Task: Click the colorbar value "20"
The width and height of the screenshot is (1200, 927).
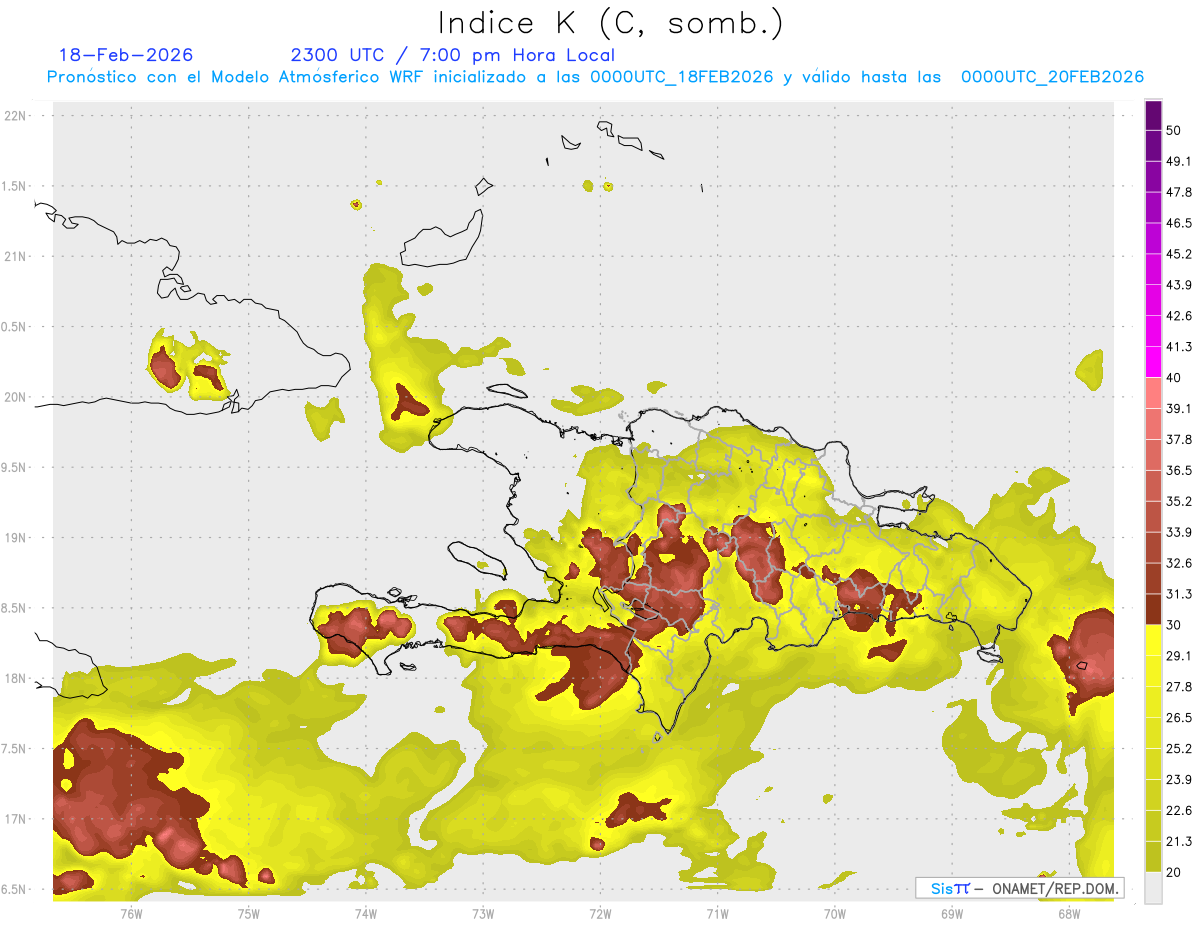Action: coord(1173,872)
